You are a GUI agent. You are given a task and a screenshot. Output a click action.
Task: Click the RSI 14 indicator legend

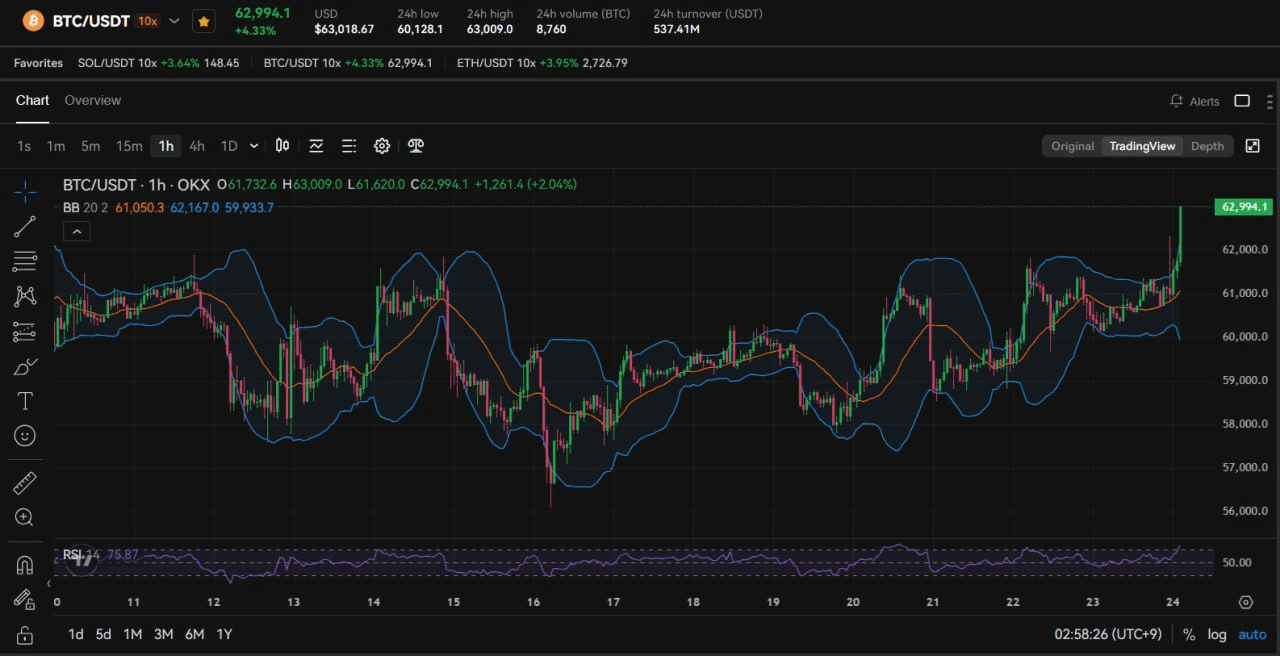(x=82, y=554)
